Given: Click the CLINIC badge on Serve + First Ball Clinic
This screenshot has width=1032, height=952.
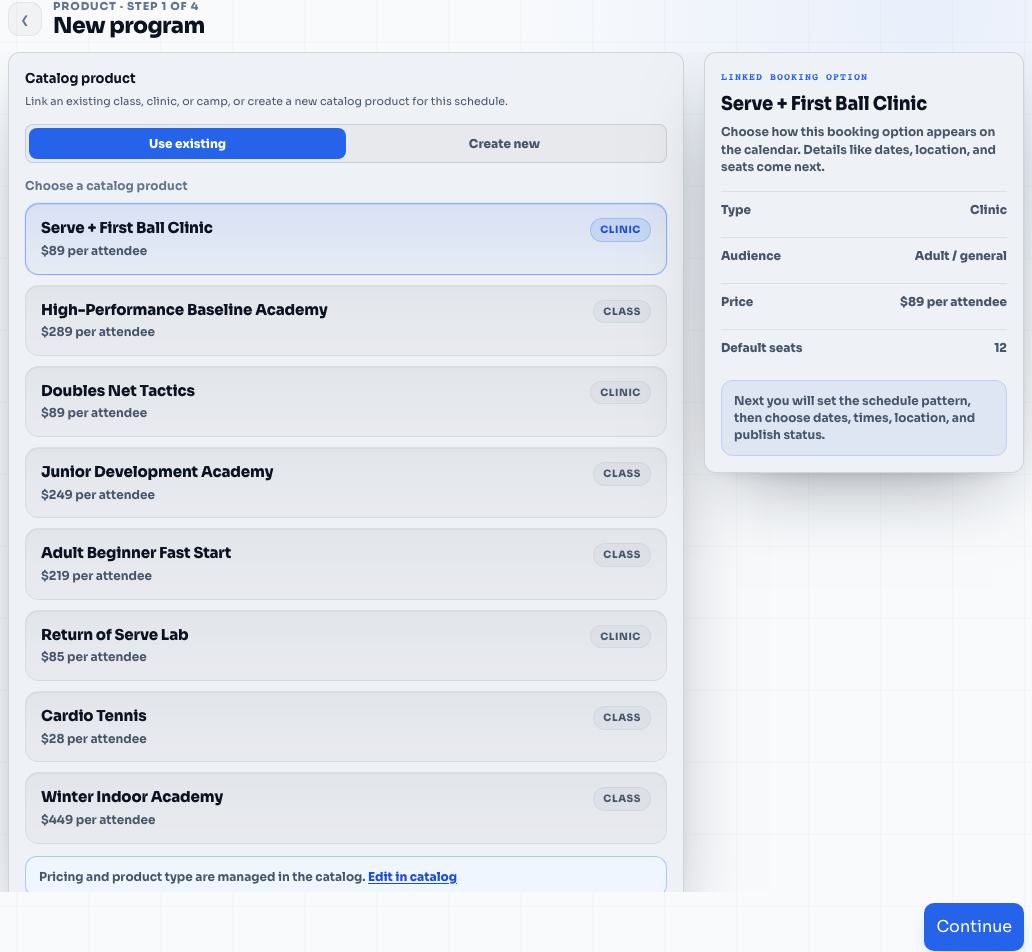Looking at the screenshot, I should [620, 230].
